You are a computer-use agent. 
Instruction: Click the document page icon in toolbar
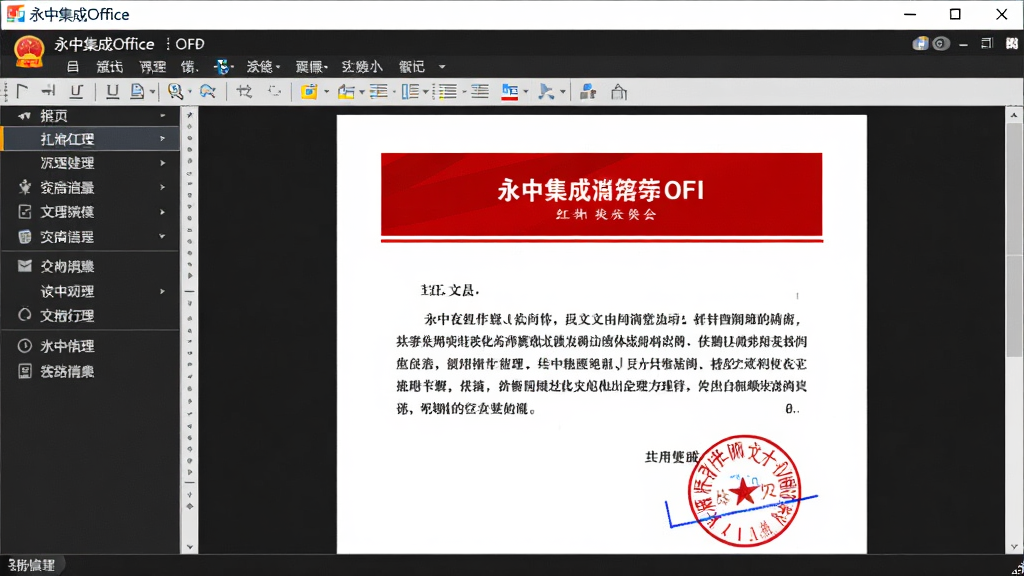point(137,91)
